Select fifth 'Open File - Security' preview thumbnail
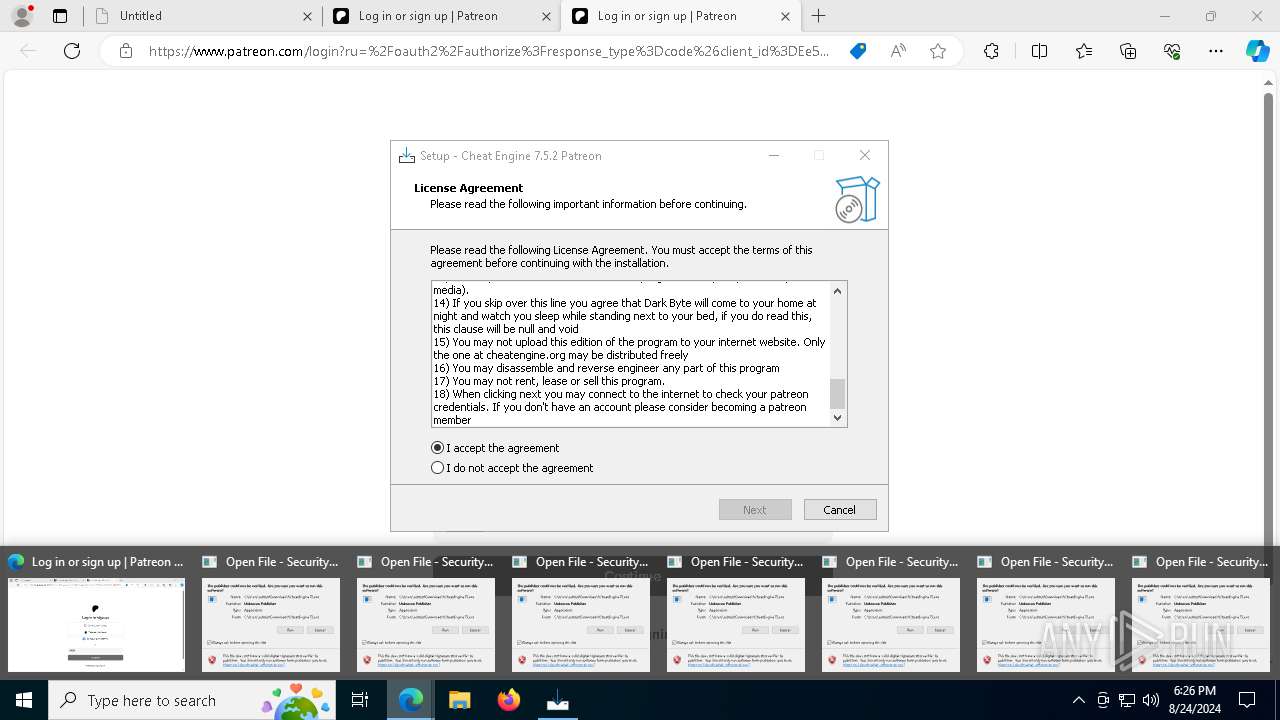Viewport: 1280px width, 720px height. (x=891, y=614)
